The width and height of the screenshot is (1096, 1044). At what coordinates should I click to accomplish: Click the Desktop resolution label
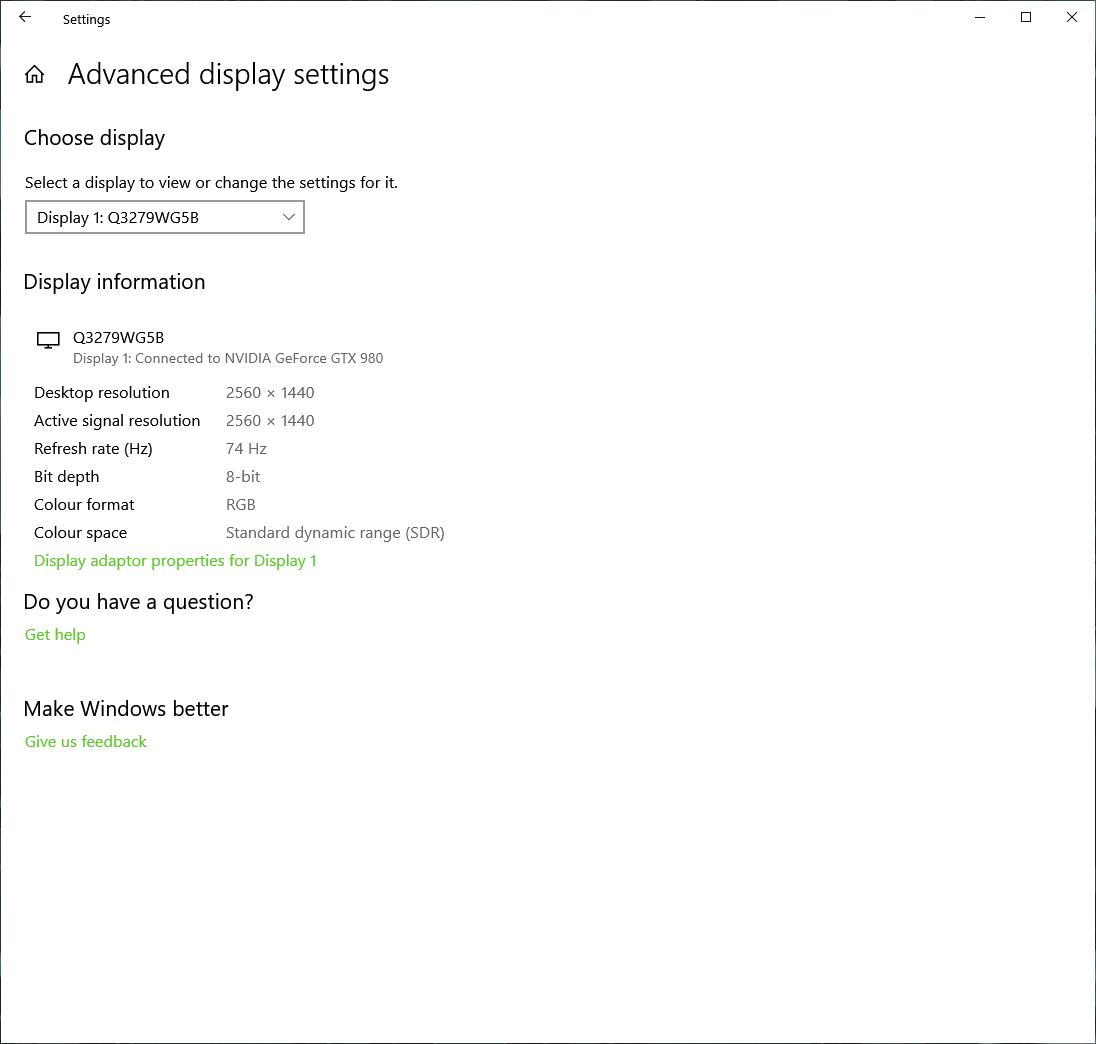pos(102,393)
